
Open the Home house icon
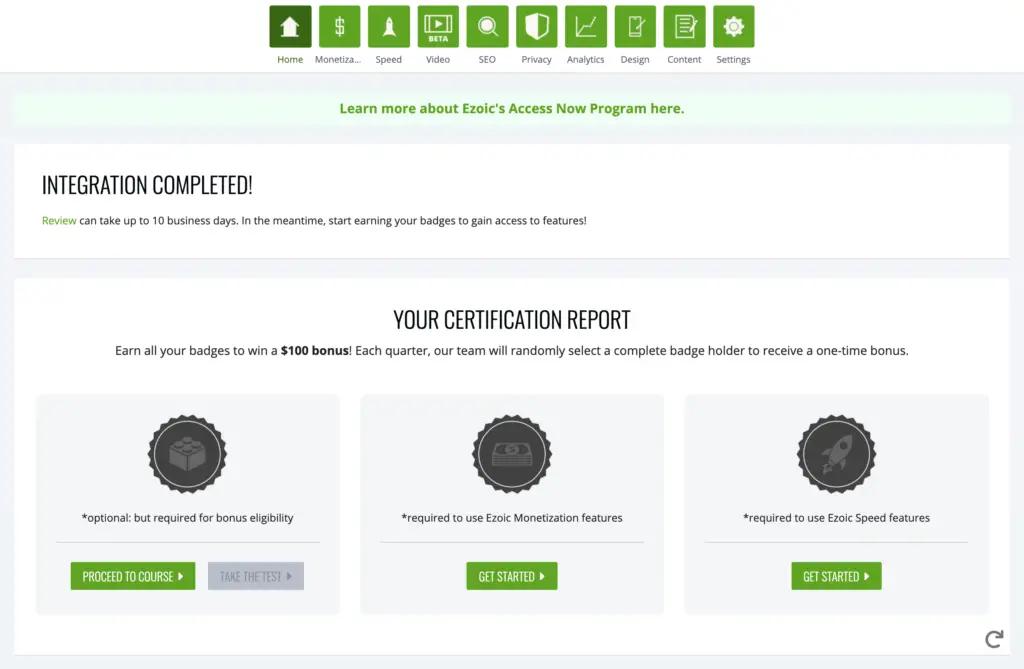[x=290, y=26]
